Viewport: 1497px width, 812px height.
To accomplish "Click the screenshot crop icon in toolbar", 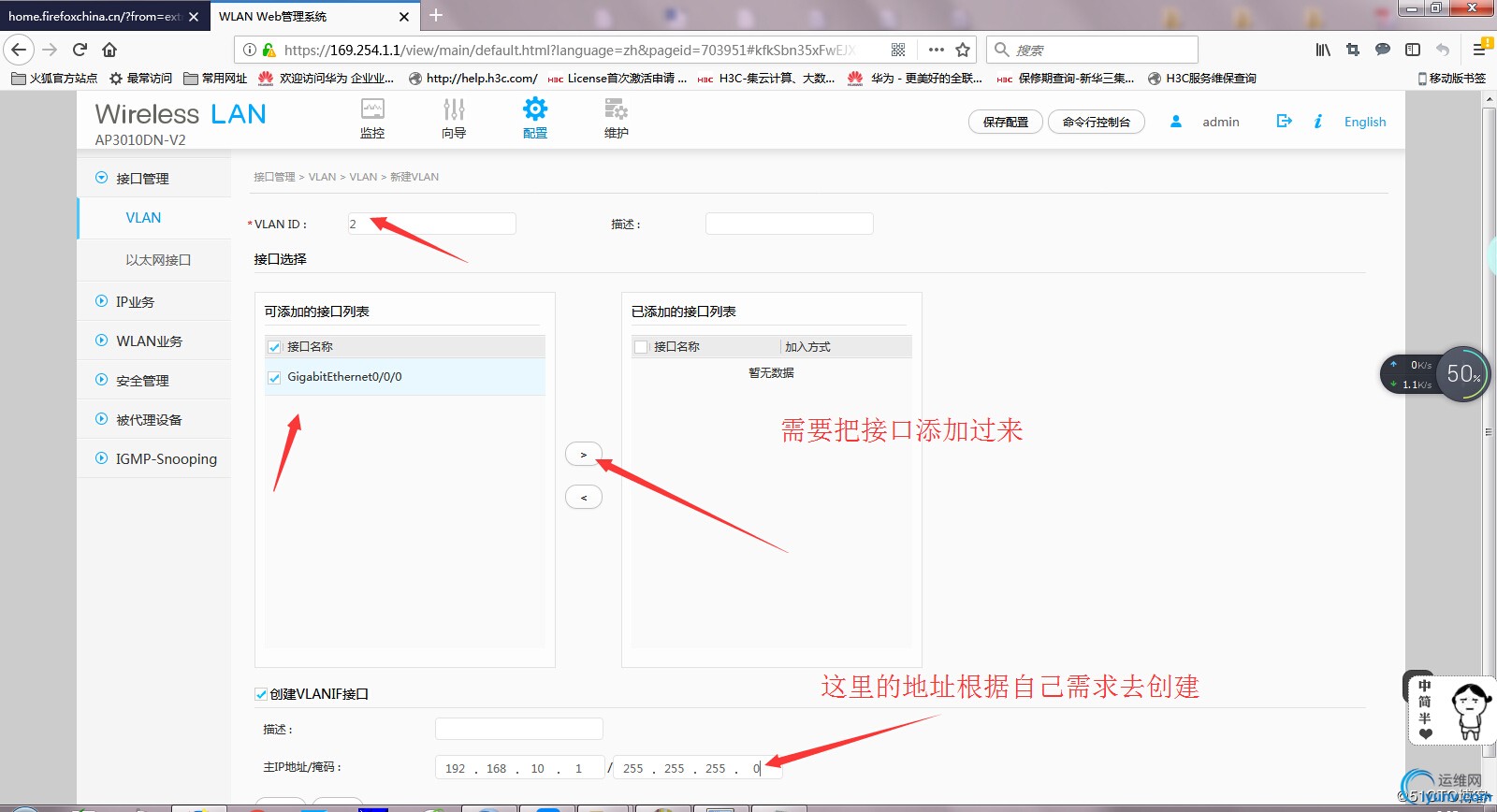I will point(1353,50).
